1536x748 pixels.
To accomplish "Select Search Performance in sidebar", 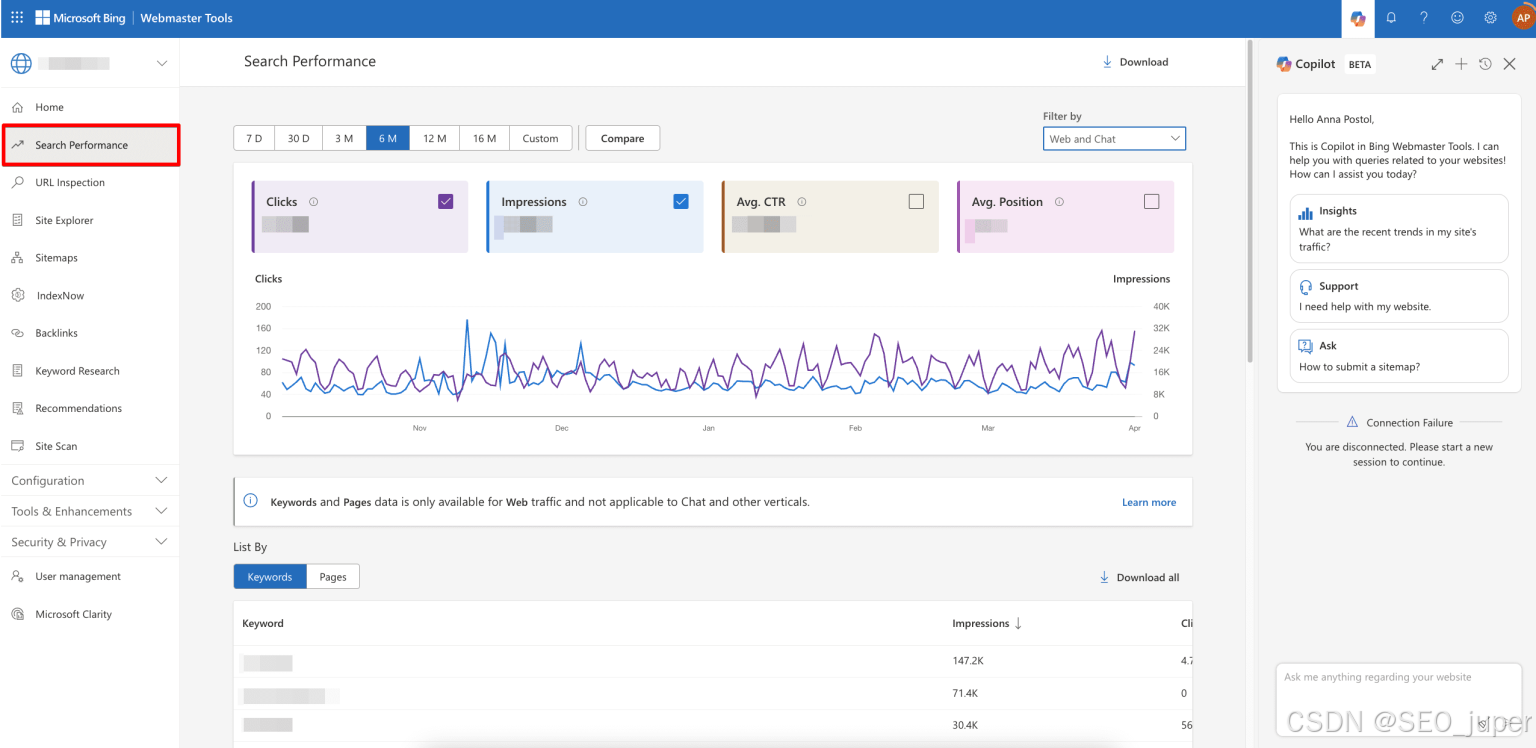I will point(90,145).
